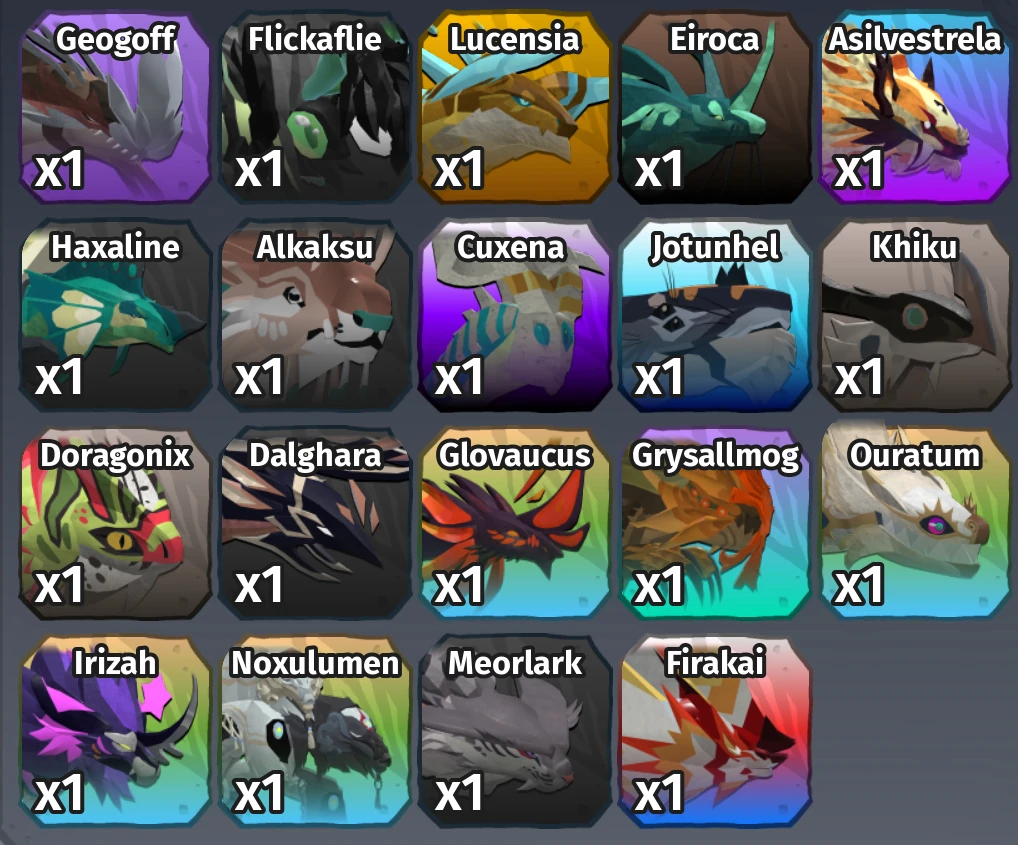Click the Noxulumen creature tile

point(316,732)
